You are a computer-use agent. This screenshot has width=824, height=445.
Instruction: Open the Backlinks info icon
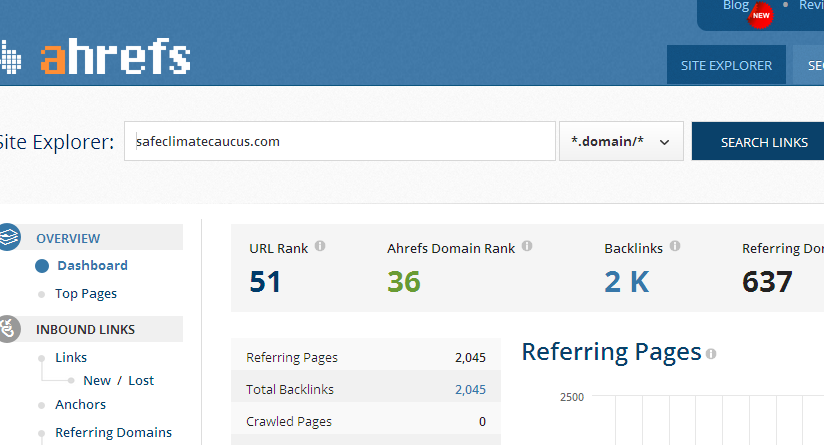[675, 246]
